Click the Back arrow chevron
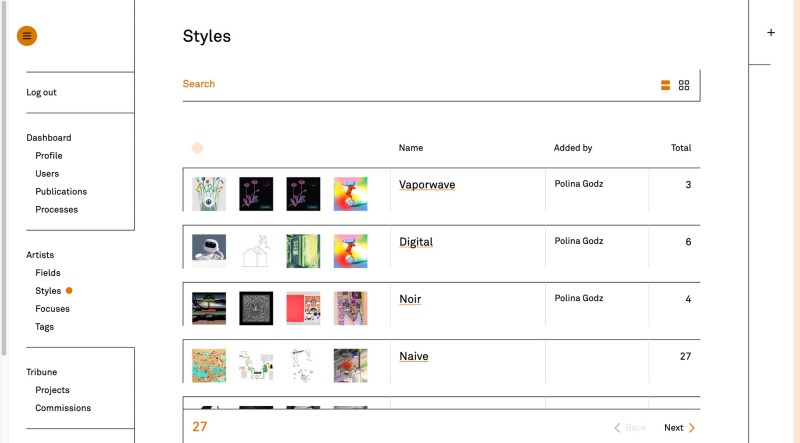The width and height of the screenshot is (800, 443). 618,428
